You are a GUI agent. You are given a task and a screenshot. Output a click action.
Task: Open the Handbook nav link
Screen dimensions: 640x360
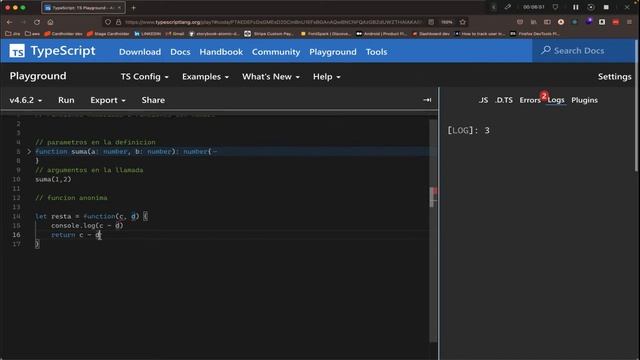(x=221, y=52)
